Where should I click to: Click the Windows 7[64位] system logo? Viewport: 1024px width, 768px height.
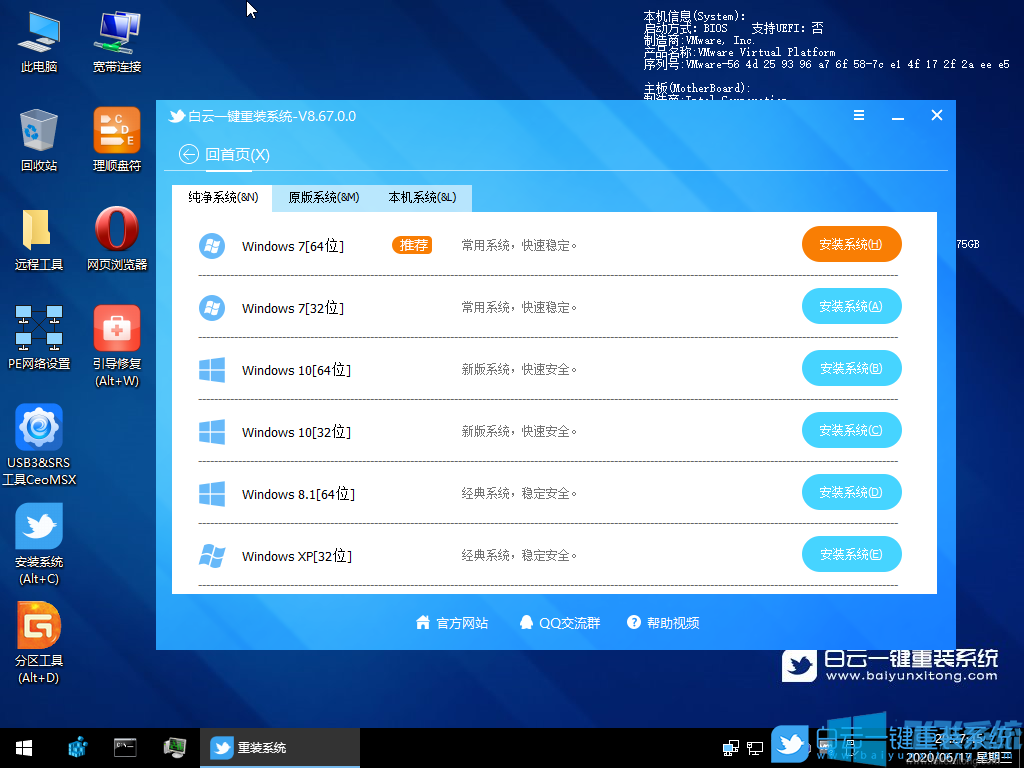[212, 245]
